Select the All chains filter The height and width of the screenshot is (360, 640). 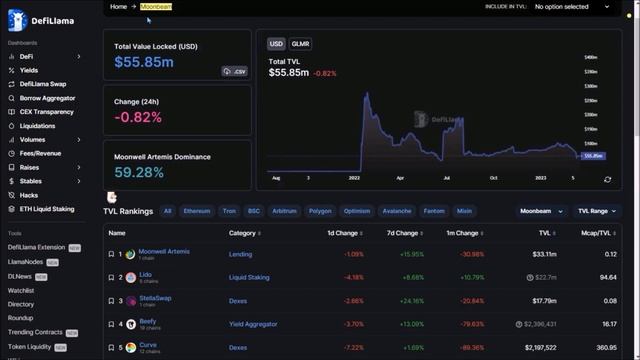click(x=167, y=211)
